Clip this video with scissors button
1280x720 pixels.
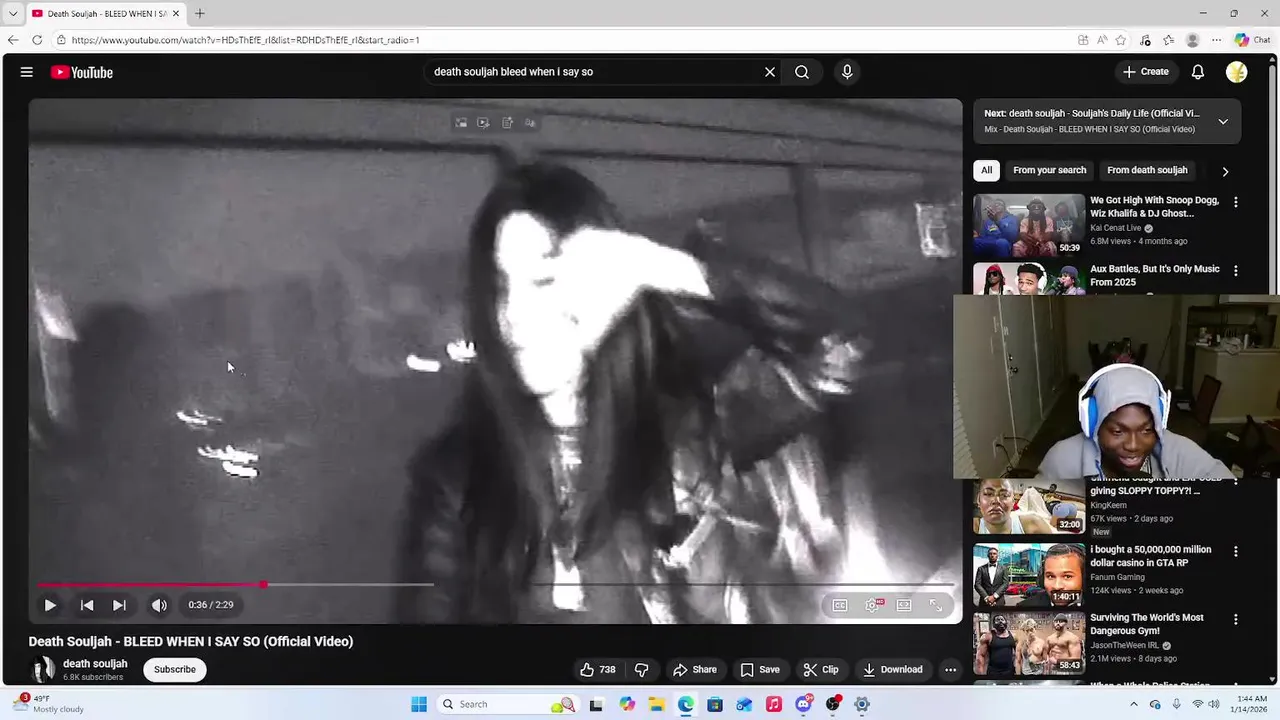[821, 670]
